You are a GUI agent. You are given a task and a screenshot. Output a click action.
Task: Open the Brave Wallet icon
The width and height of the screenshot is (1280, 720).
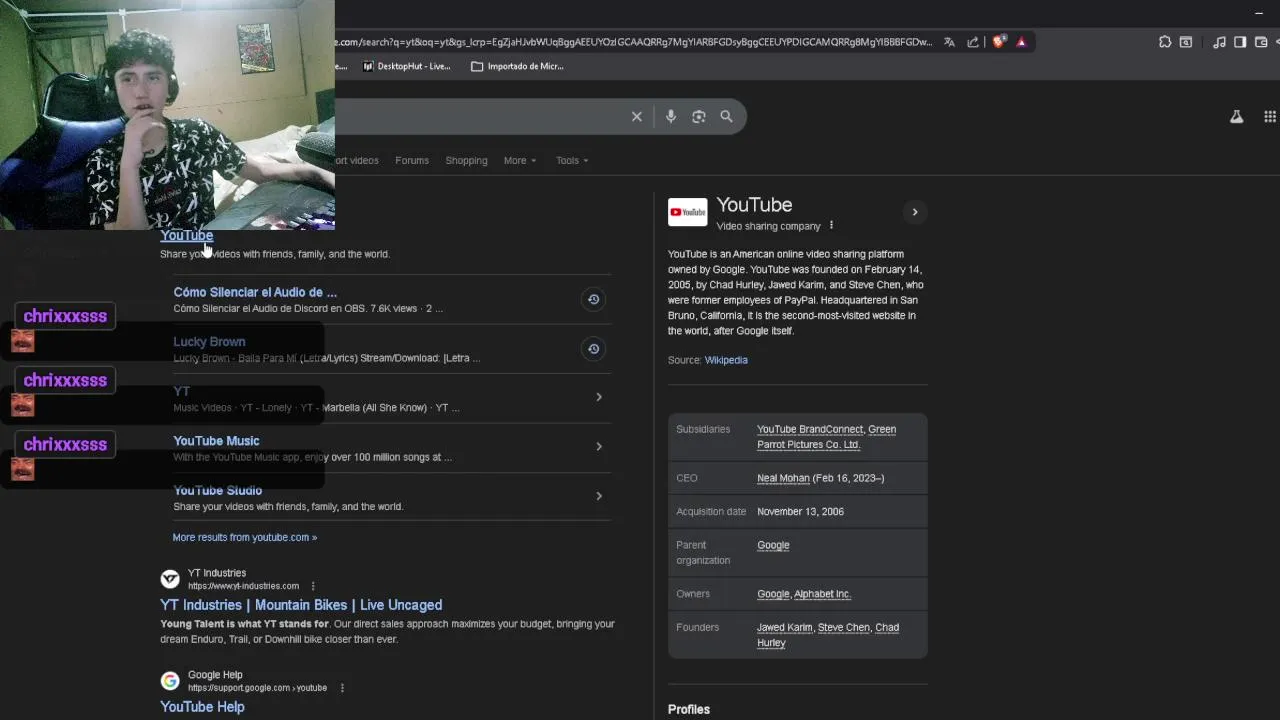point(1261,42)
